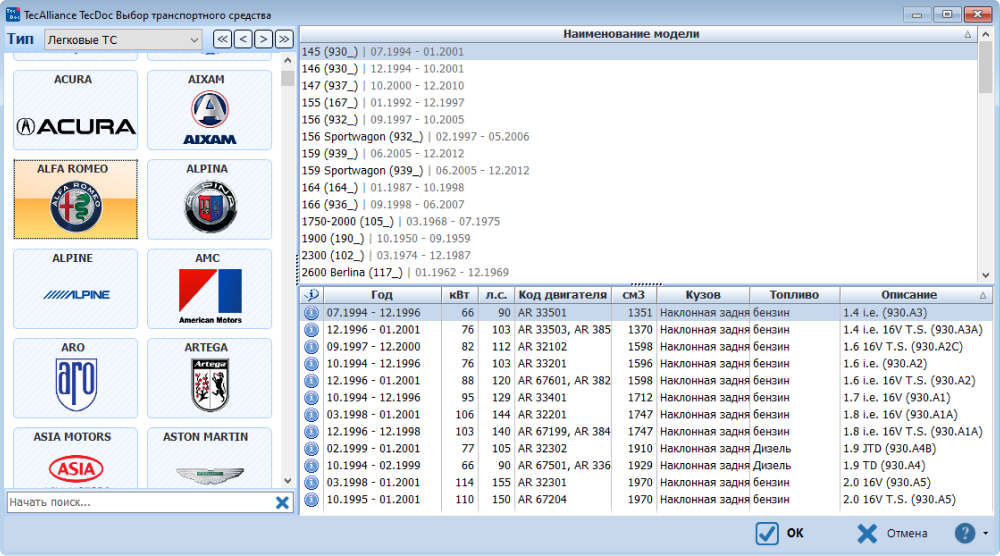Sort by Год column header
Image resolution: width=1000 pixels, height=556 pixels.
pos(382,295)
